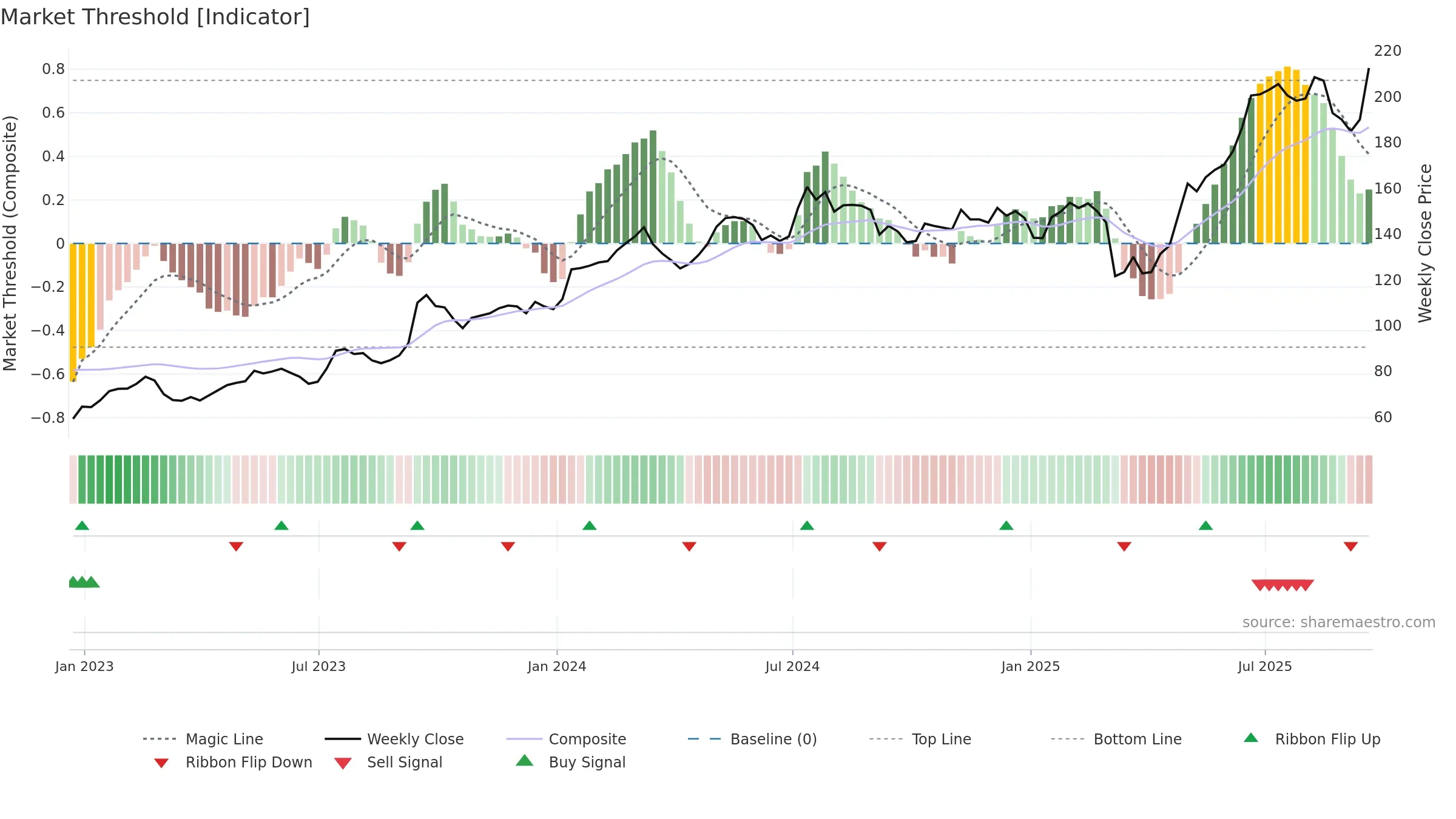
Task: Click the tallest yellow bar near Jul 2025
Action: 1287,155
